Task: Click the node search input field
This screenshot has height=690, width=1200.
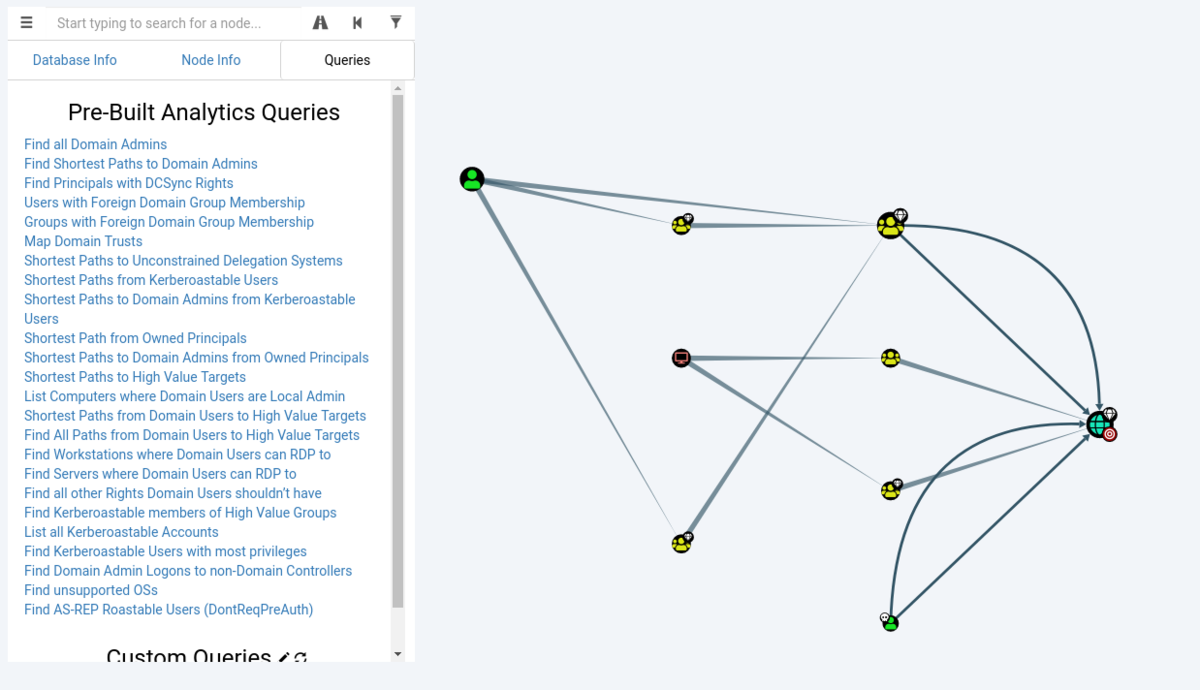Action: 175,23
